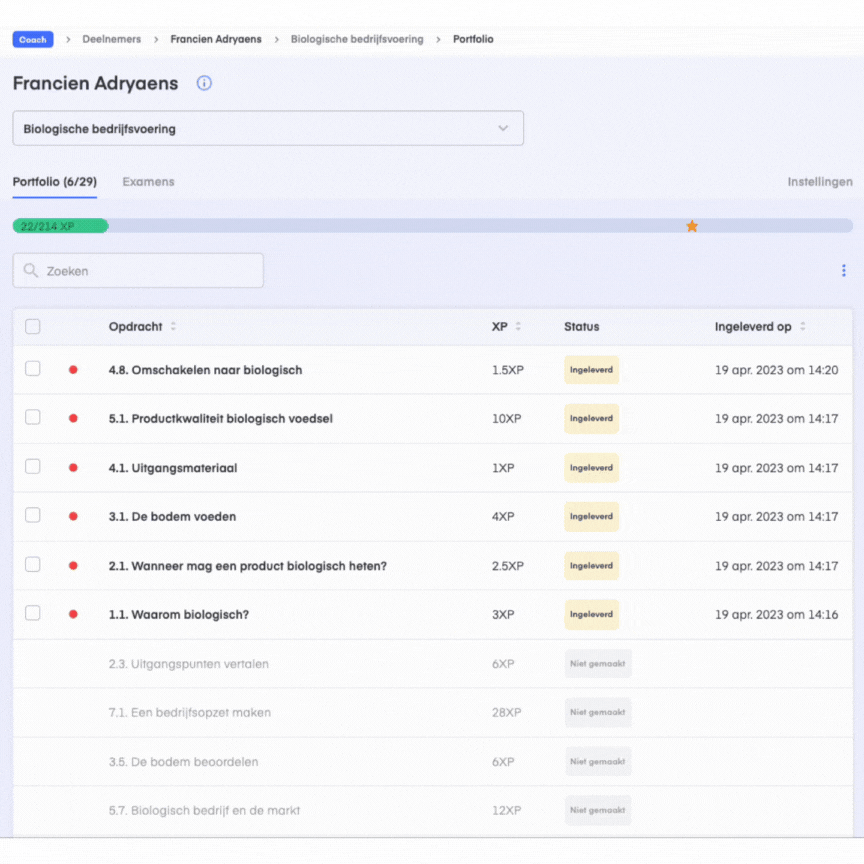Image resolution: width=864 pixels, height=864 pixels.
Task: Click the Ingeleverd badge for 2.1. Wanneer mag
Action: point(591,566)
